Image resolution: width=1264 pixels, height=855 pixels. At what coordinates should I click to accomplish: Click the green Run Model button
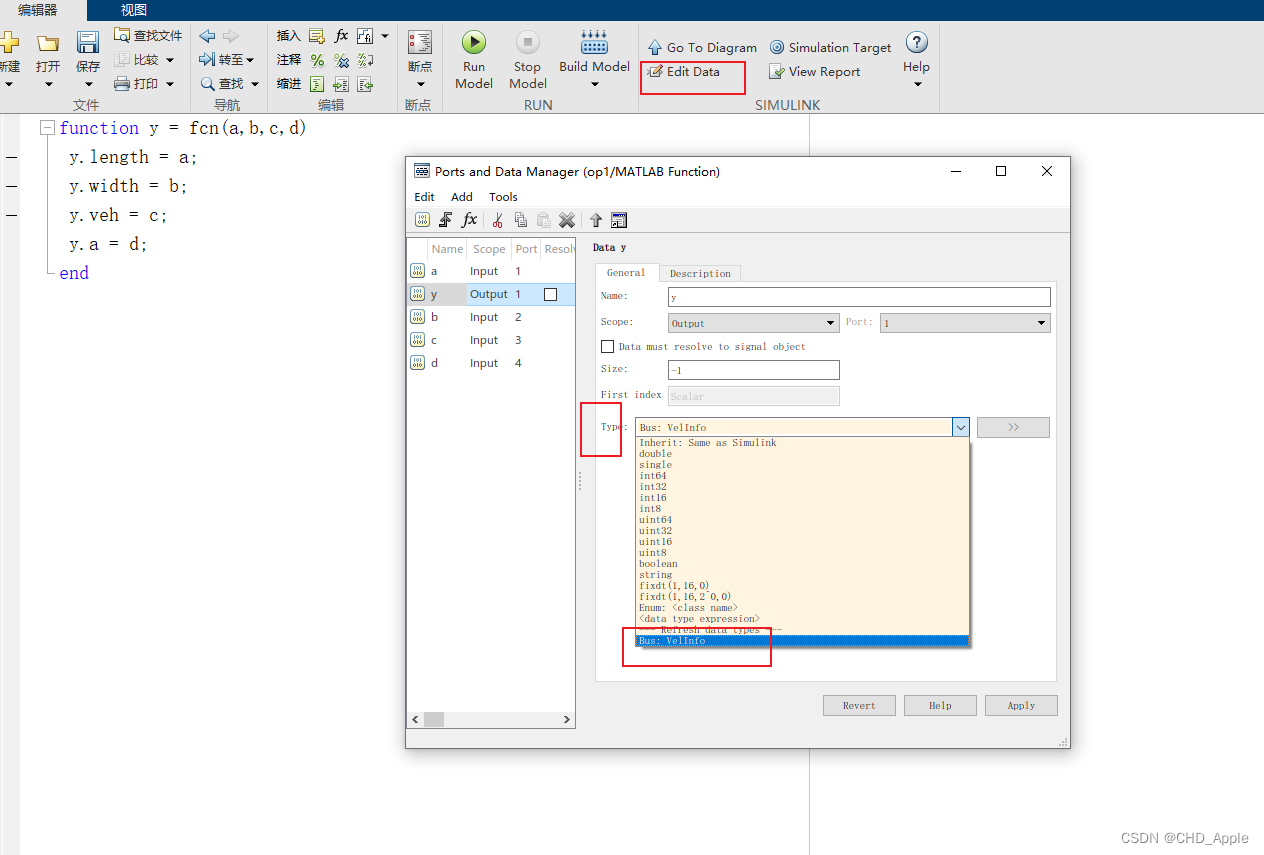473,42
